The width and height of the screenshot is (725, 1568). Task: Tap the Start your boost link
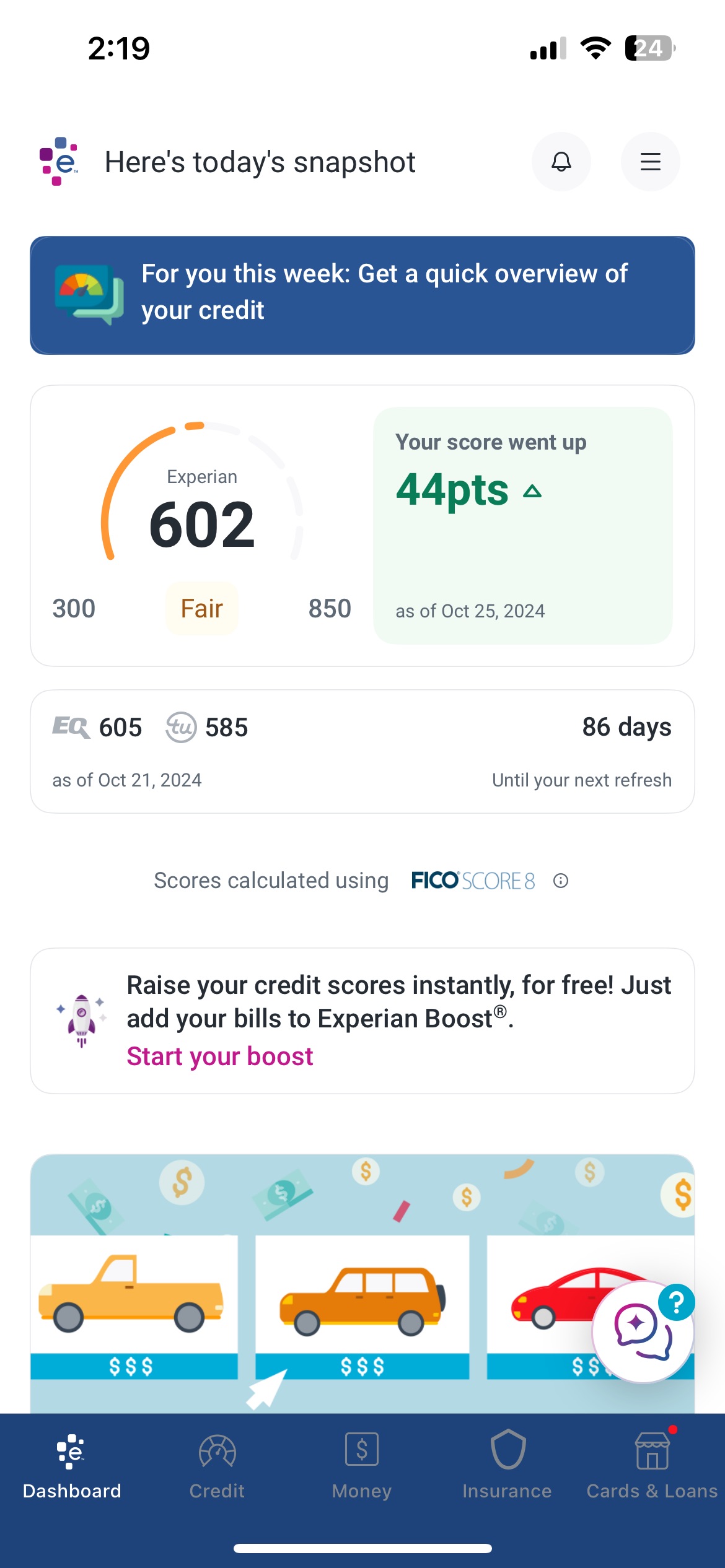(x=220, y=1056)
